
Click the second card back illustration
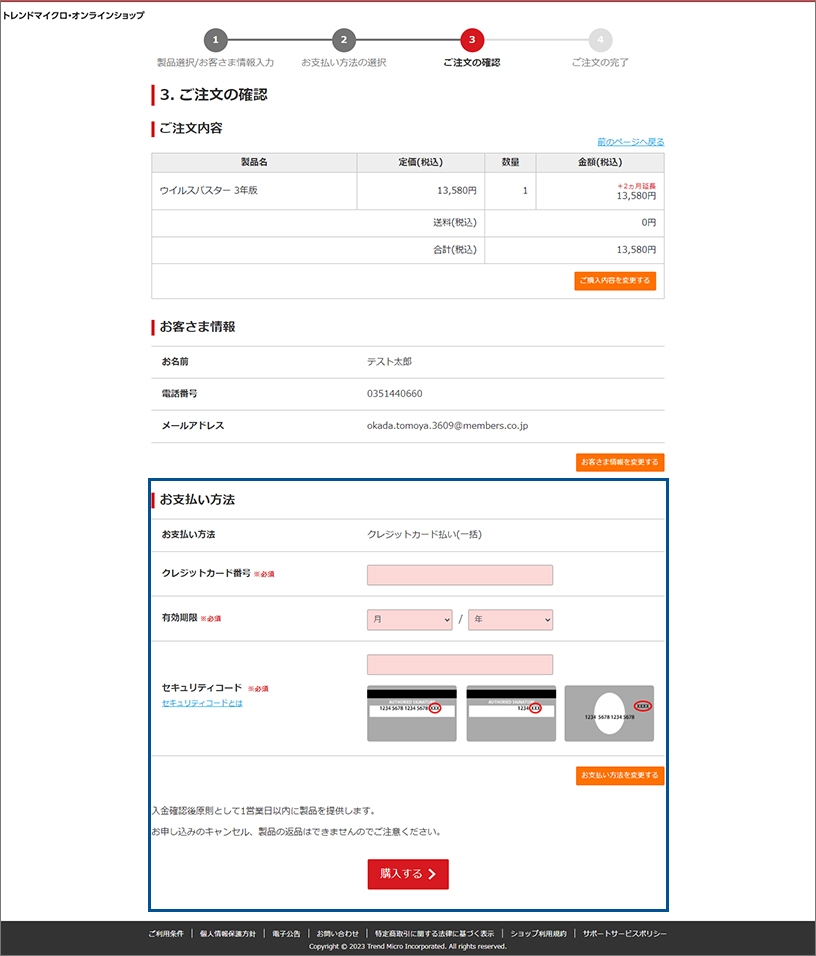511,713
